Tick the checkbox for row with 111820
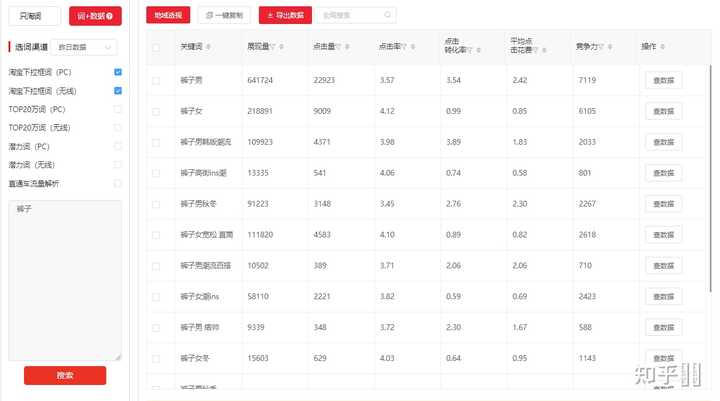The width and height of the screenshot is (720, 401). tap(156, 235)
